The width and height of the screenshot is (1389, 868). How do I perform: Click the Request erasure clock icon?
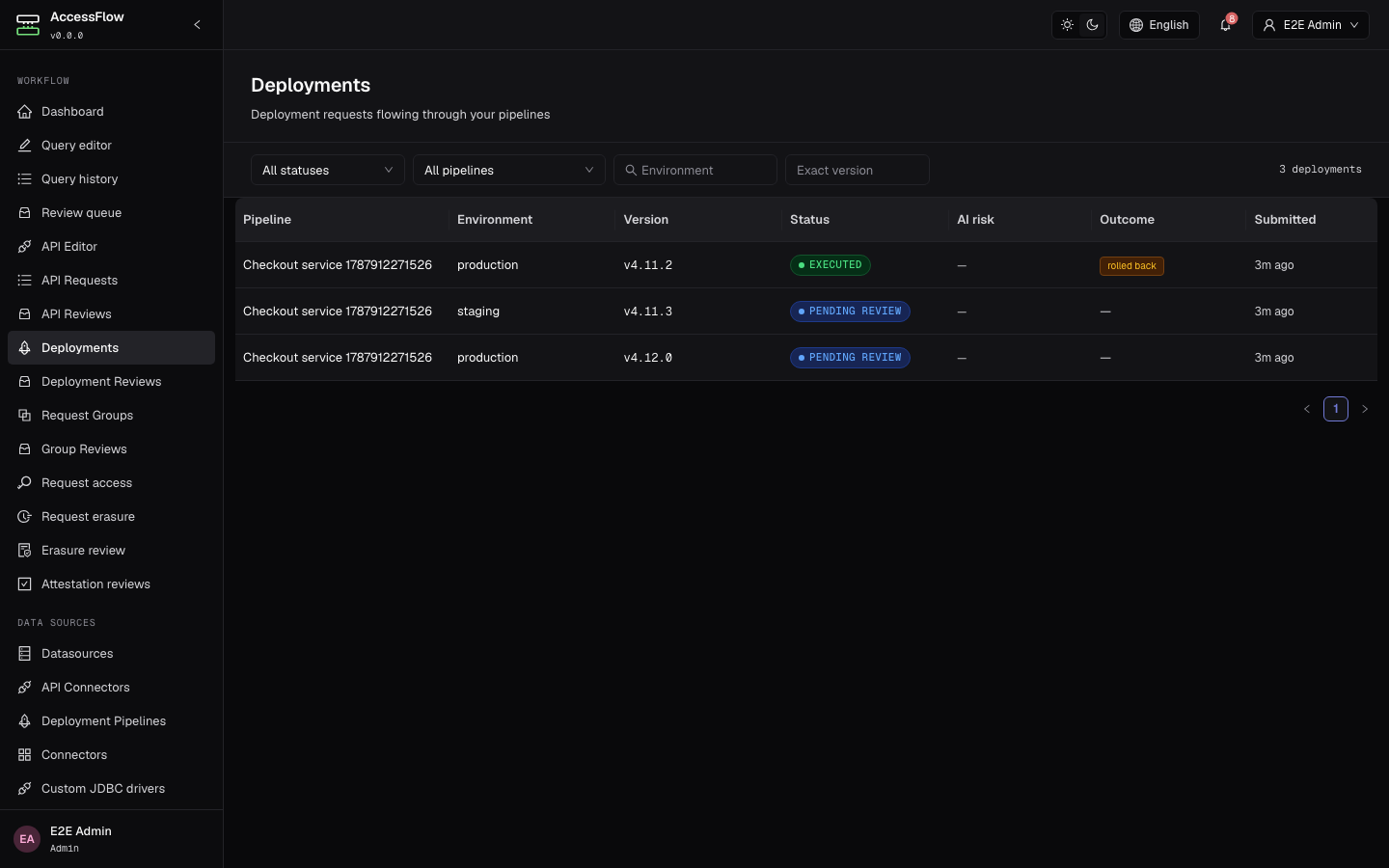(x=25, y=517)
